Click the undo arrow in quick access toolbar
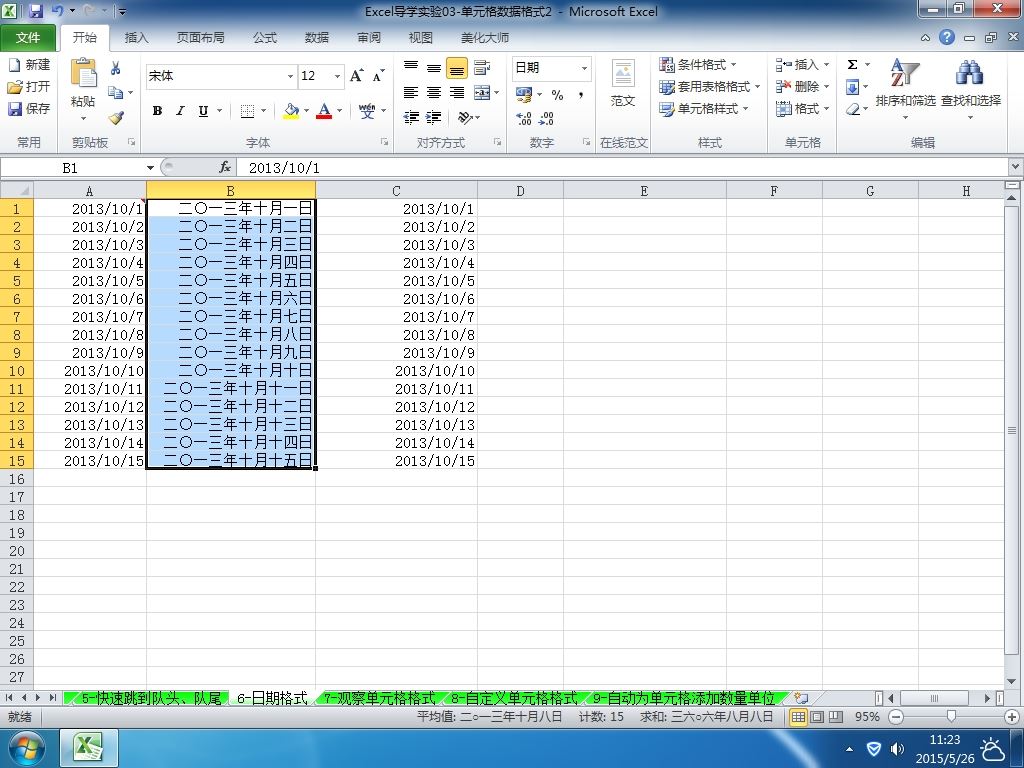This screenshot has width=1024, height=768. coord(57,10)
